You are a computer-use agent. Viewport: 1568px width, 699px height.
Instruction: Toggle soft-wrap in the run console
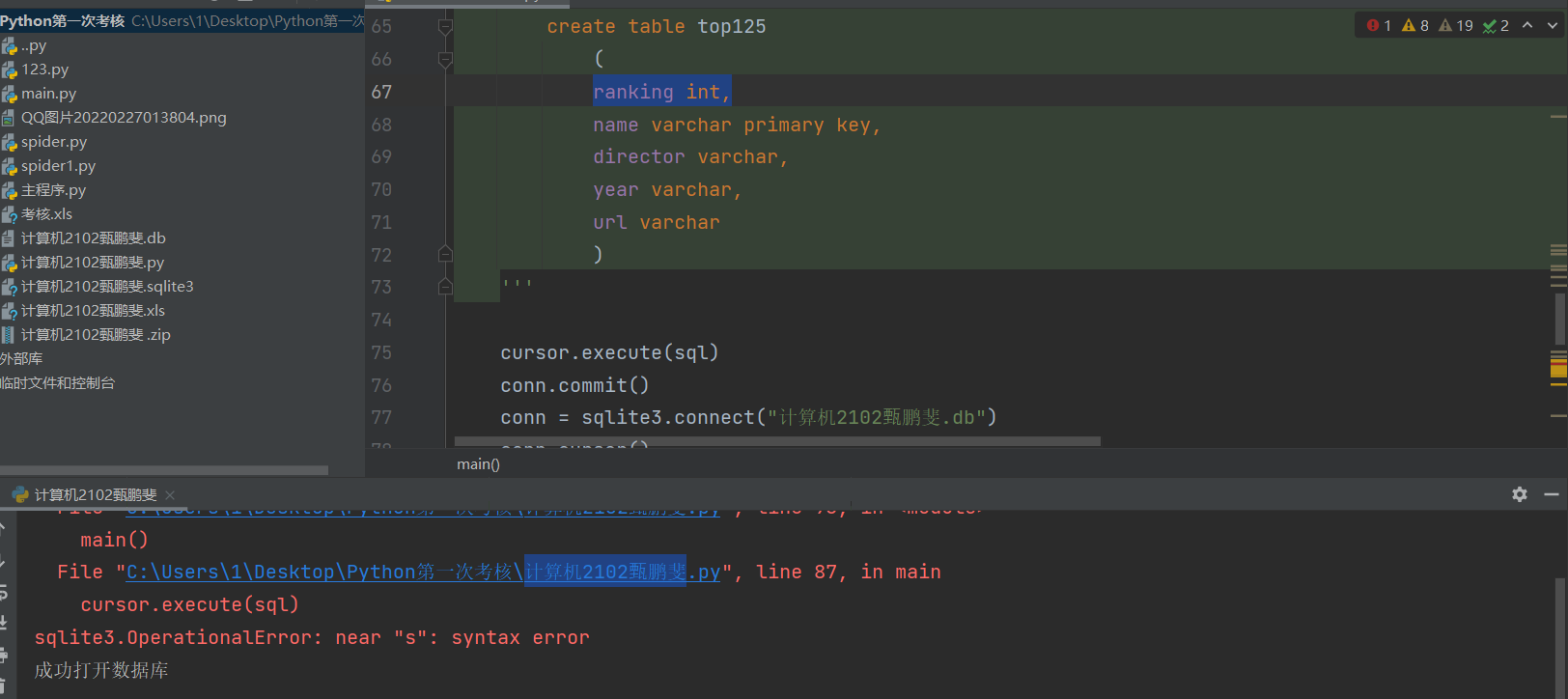[3, 591]
